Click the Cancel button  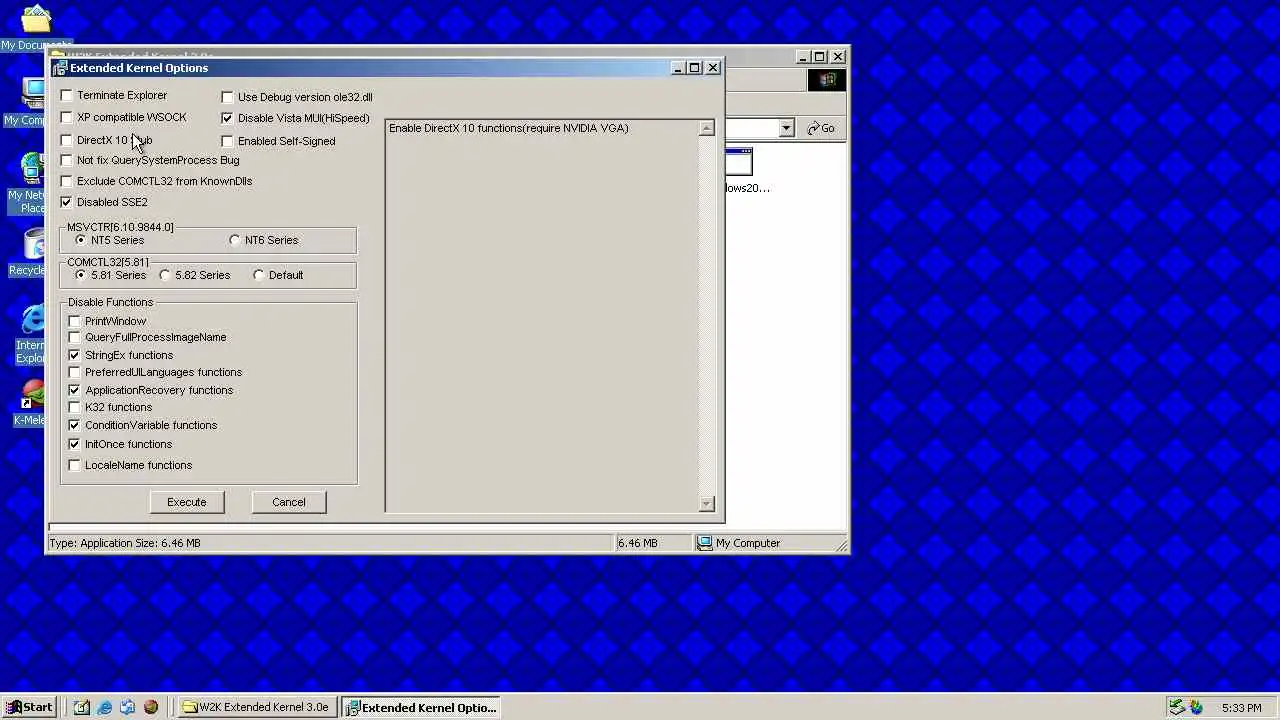[x=289, y=502]
